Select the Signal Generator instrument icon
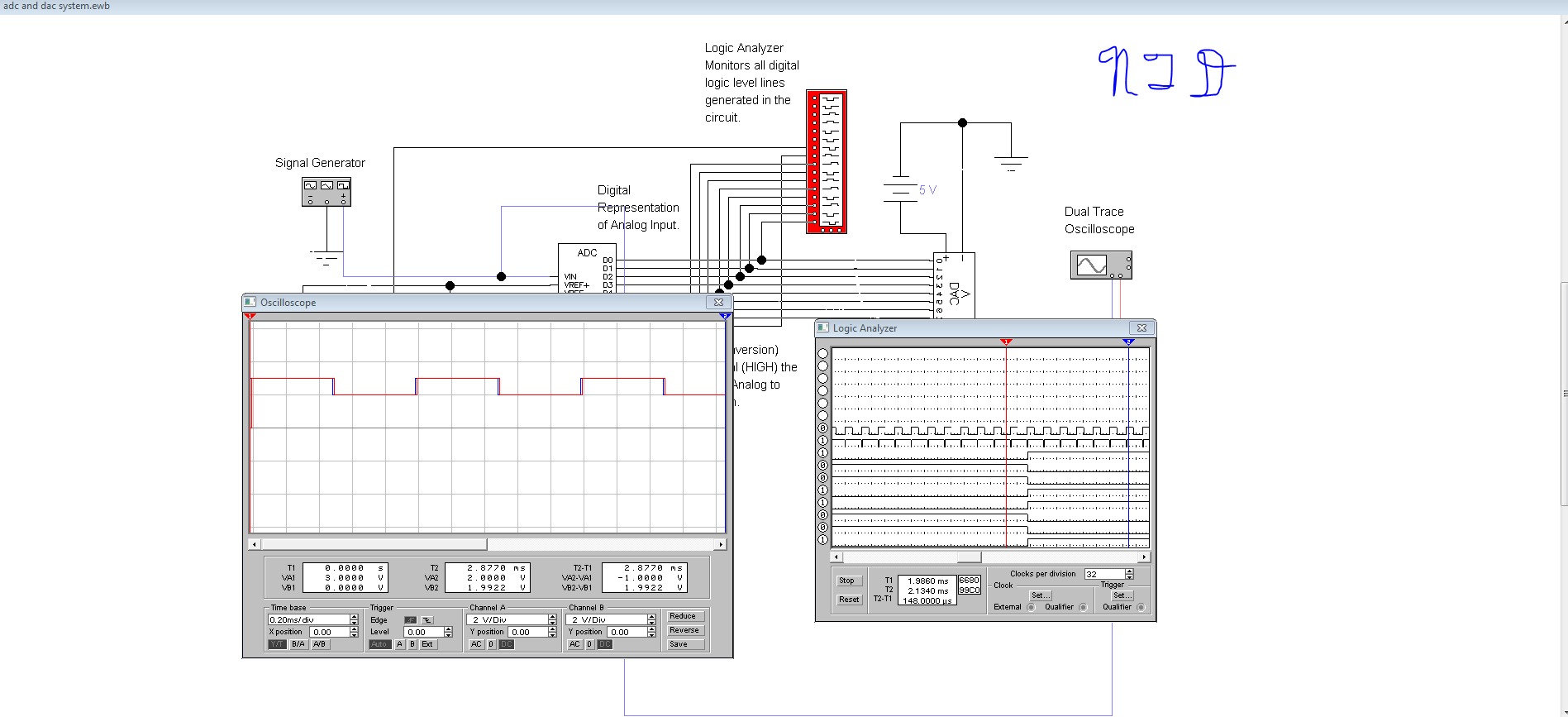 [x=326, y=192]
